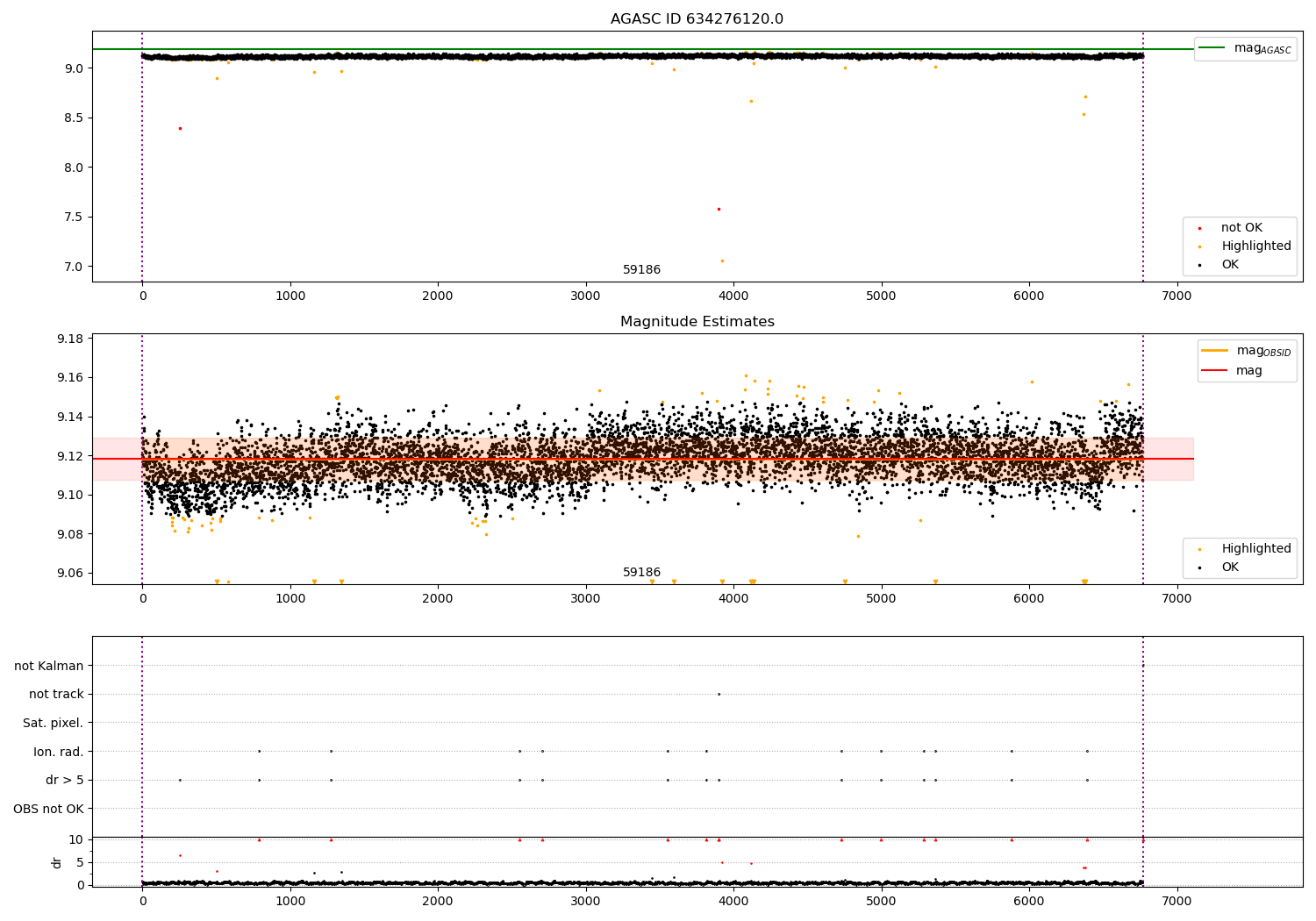This screenshot has width=1316, height=921.
Task: Click the '9.06' y-tick in Magnitude Estimates
Action: pyautogui.click(x=69, y=574)
